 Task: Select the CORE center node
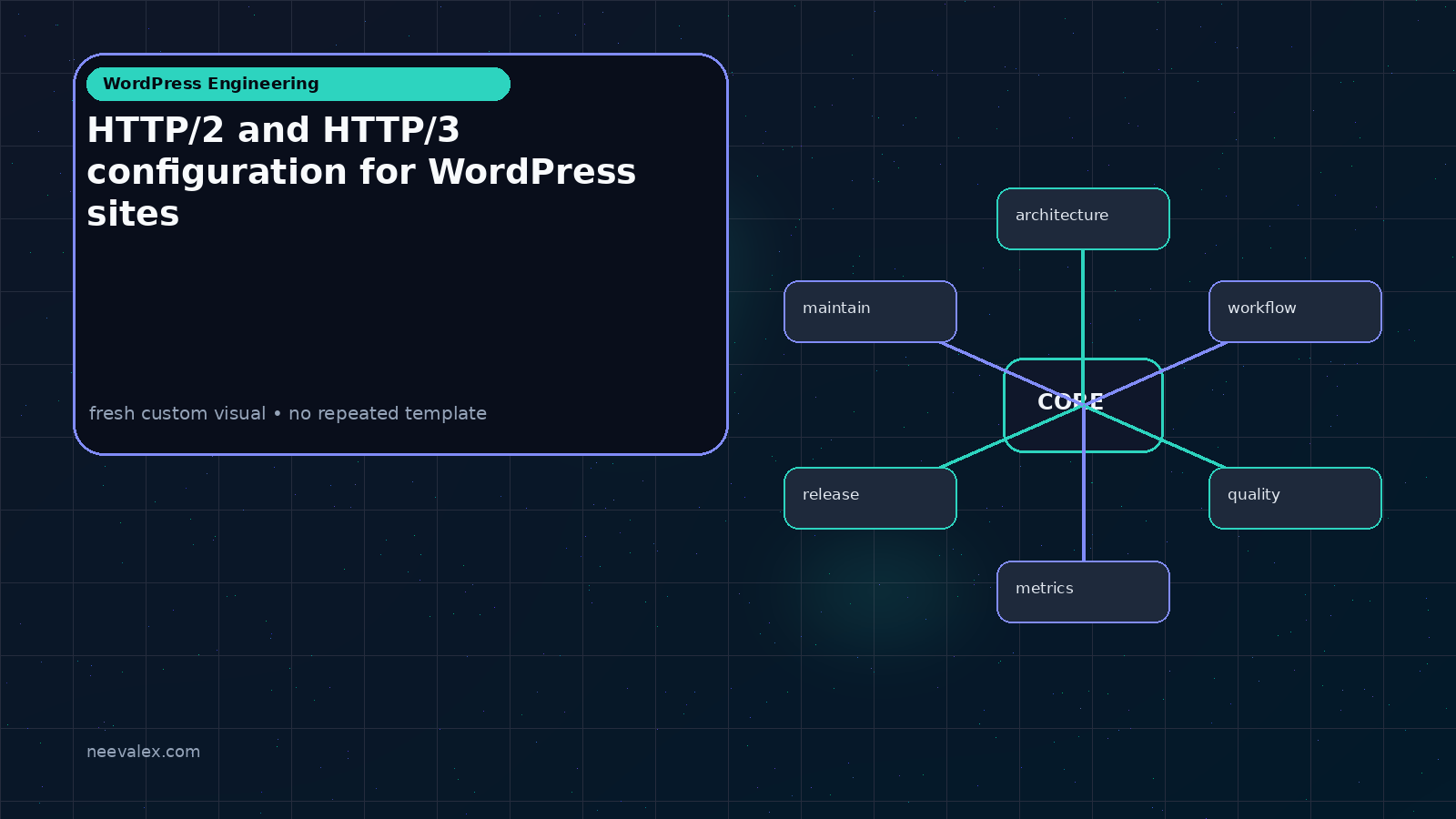coord(1083,405)
